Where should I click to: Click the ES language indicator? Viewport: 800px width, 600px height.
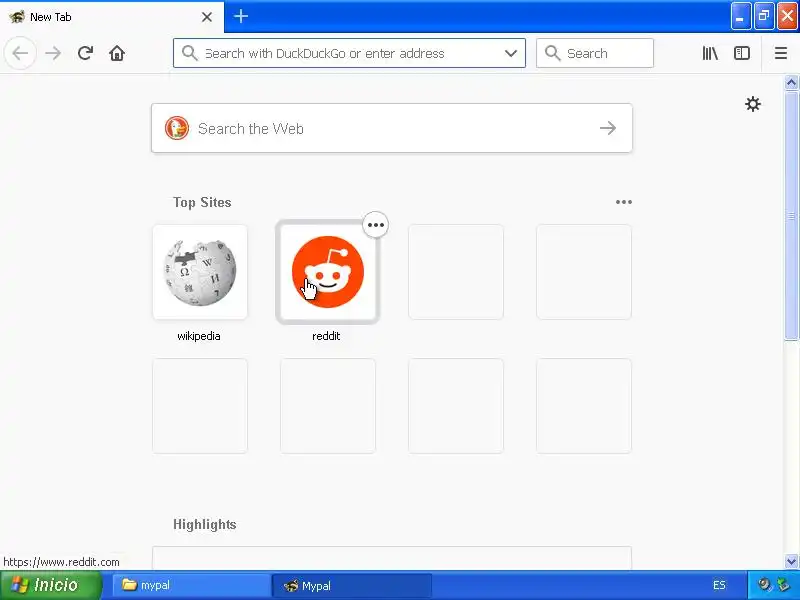pyautogui.click(x=719, y=585)
